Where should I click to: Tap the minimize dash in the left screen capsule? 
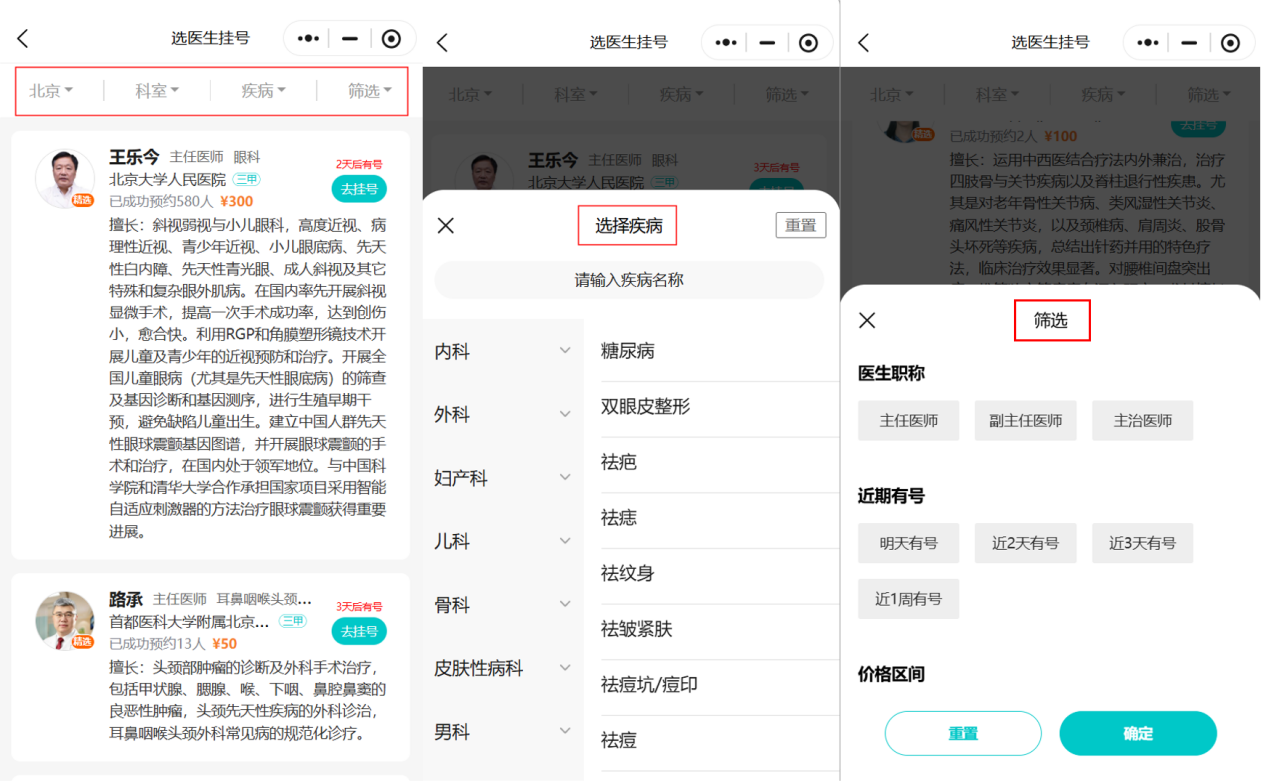pos(350,38)
